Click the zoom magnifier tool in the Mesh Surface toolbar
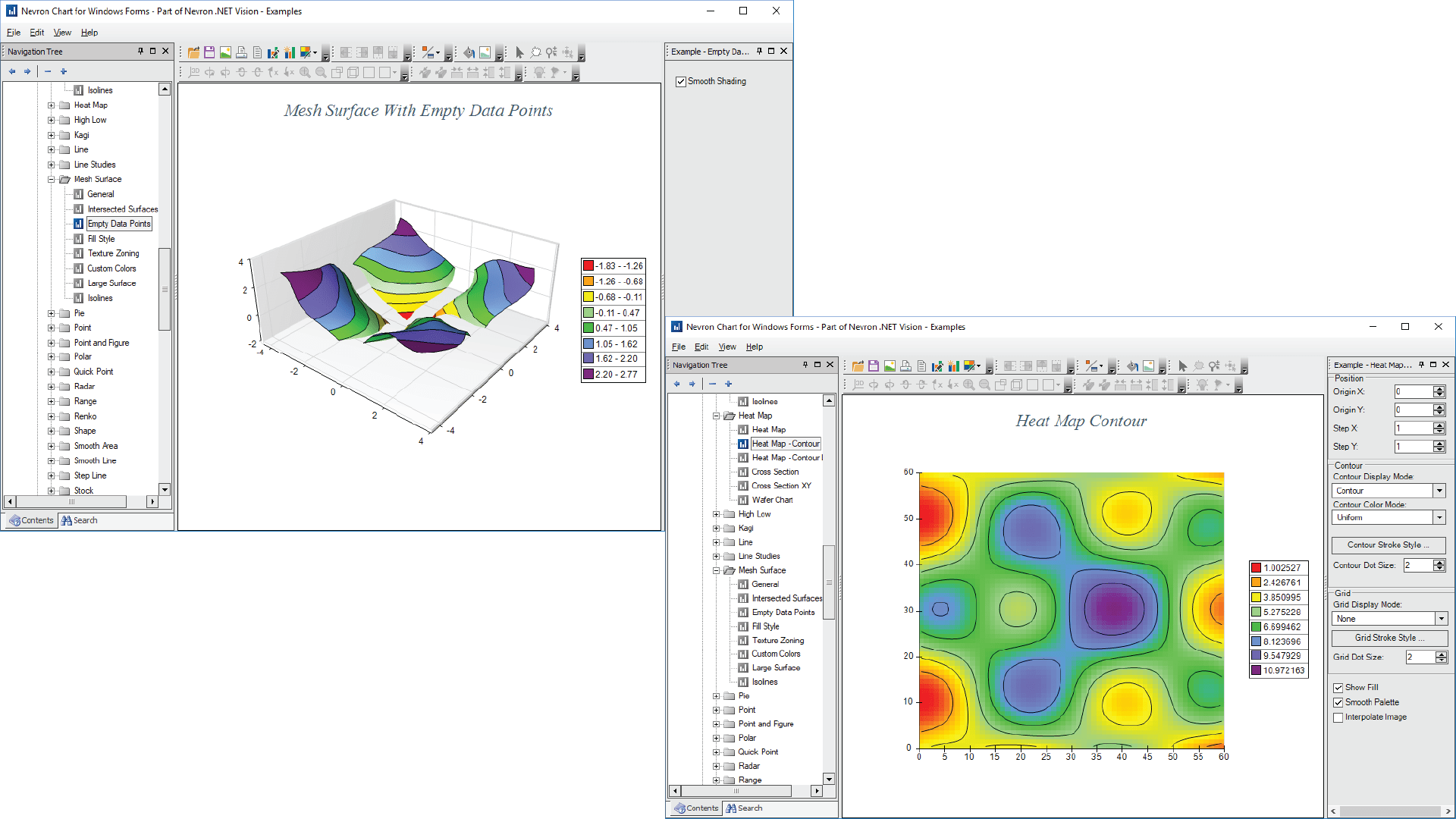 click(x=551, y=52)
